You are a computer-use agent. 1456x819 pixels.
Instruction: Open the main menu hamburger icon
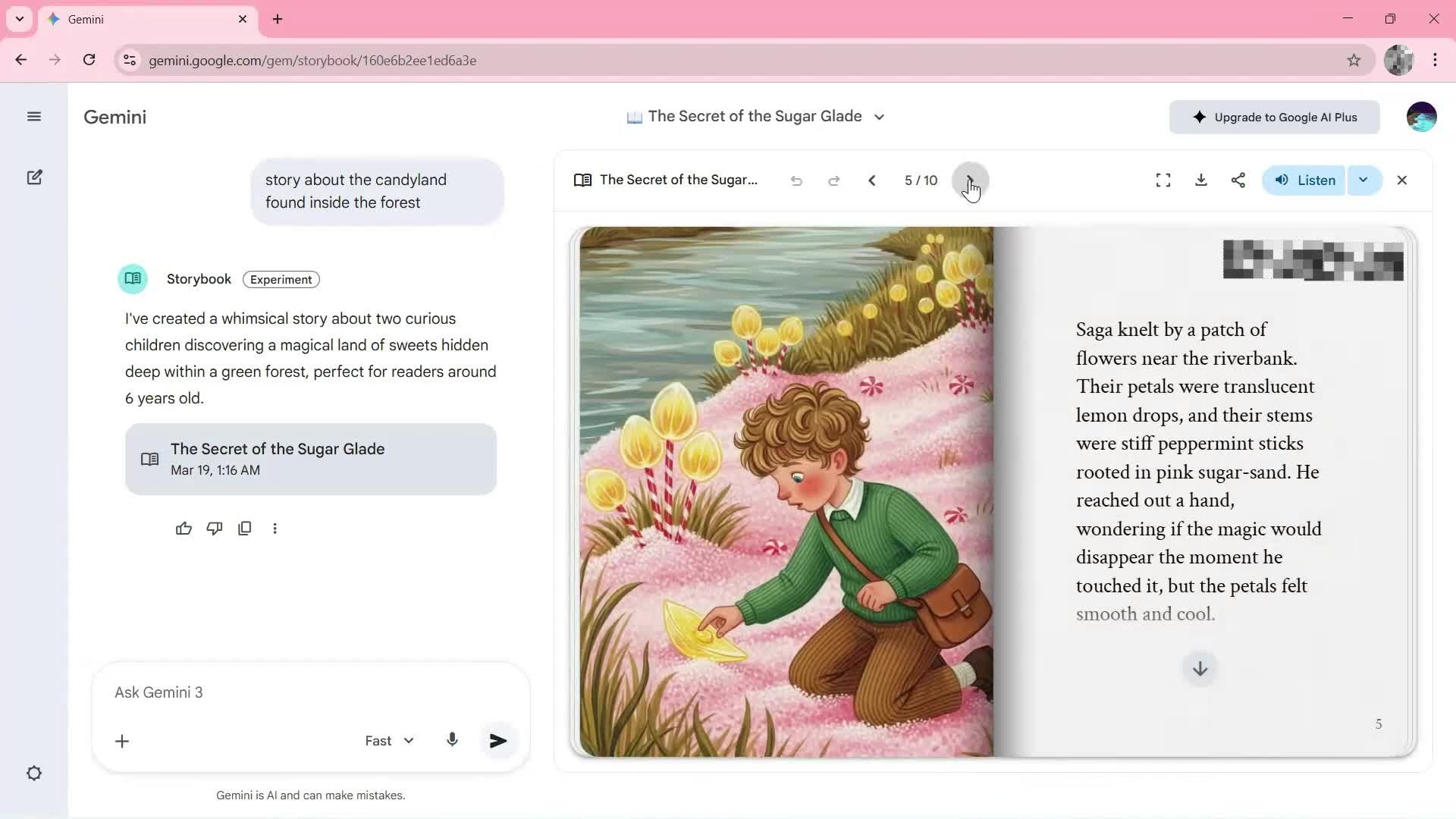click(x=33, y=117)
